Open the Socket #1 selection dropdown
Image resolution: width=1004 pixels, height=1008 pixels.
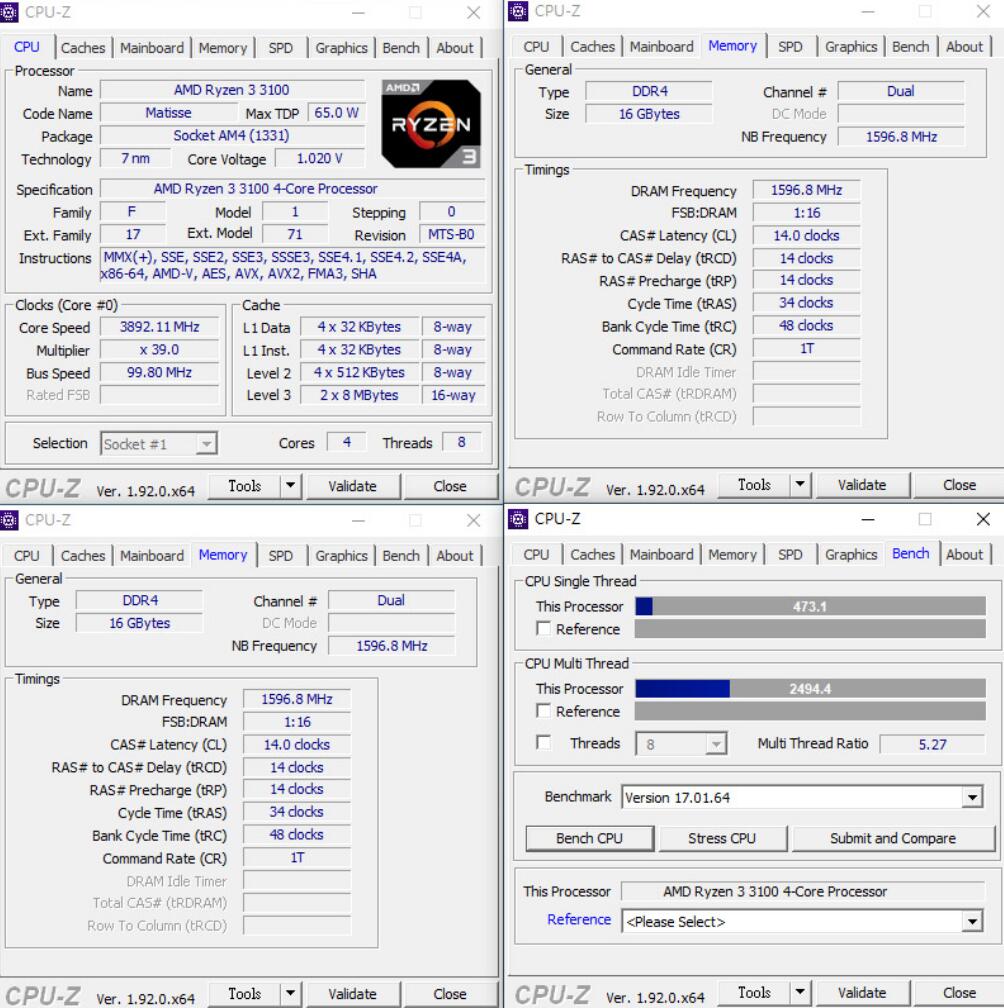206,444
